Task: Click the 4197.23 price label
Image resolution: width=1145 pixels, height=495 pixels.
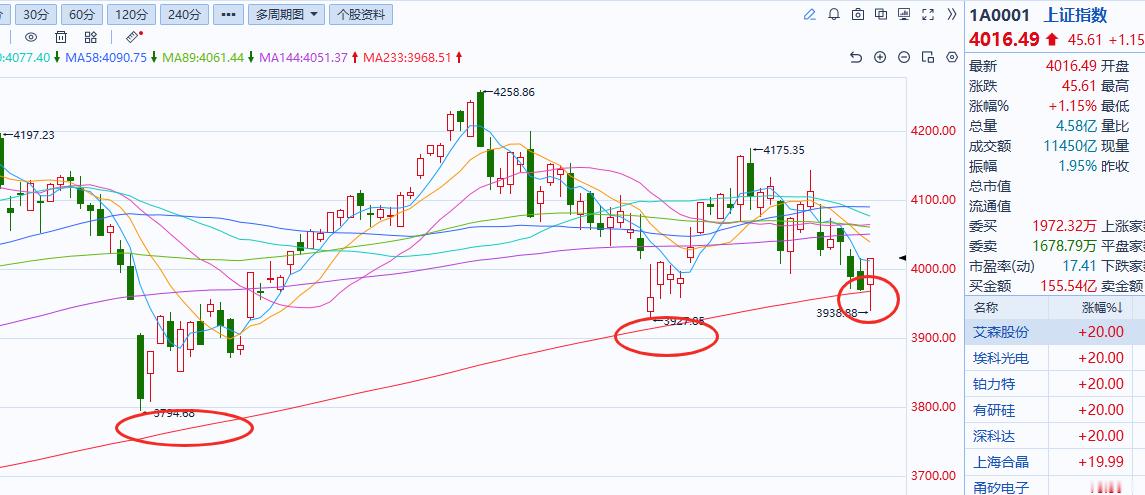Action: (x=34, y=134)
